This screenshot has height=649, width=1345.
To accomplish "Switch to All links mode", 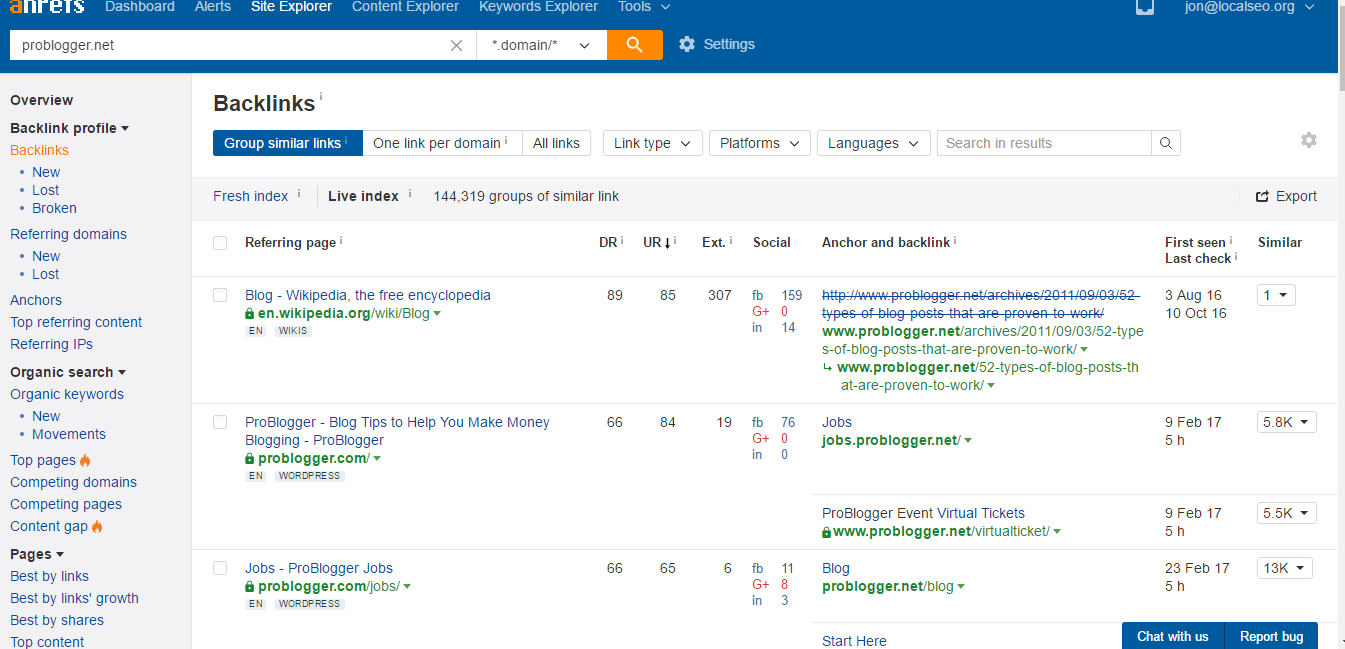I will tap(556, 143).
